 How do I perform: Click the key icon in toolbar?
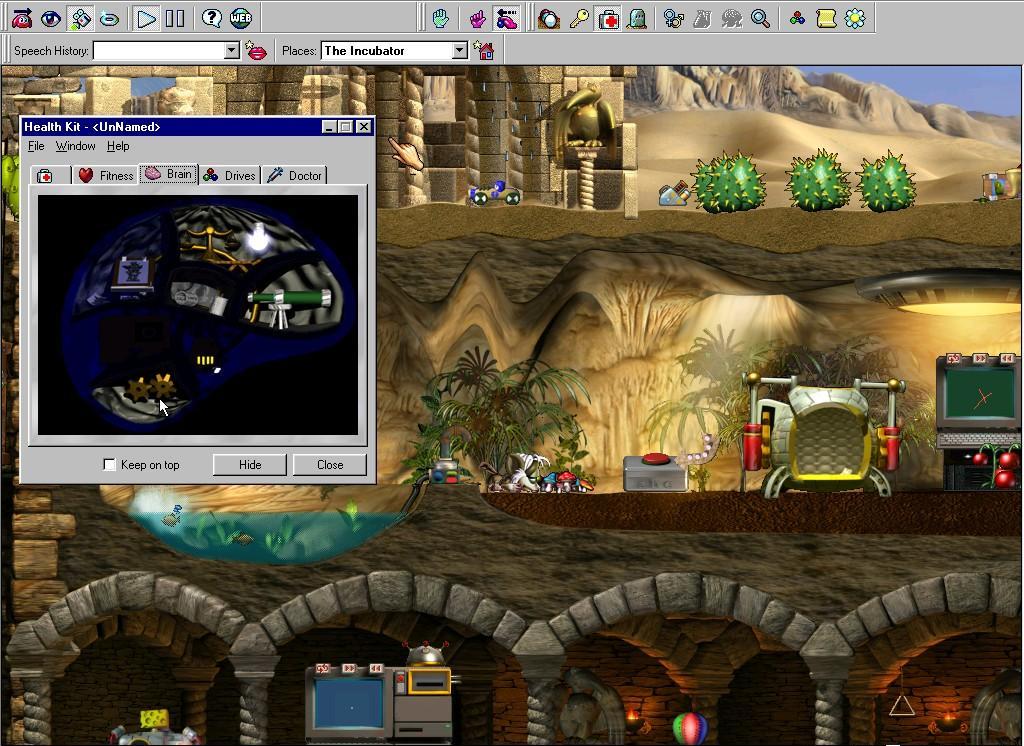tap(579, 18)
